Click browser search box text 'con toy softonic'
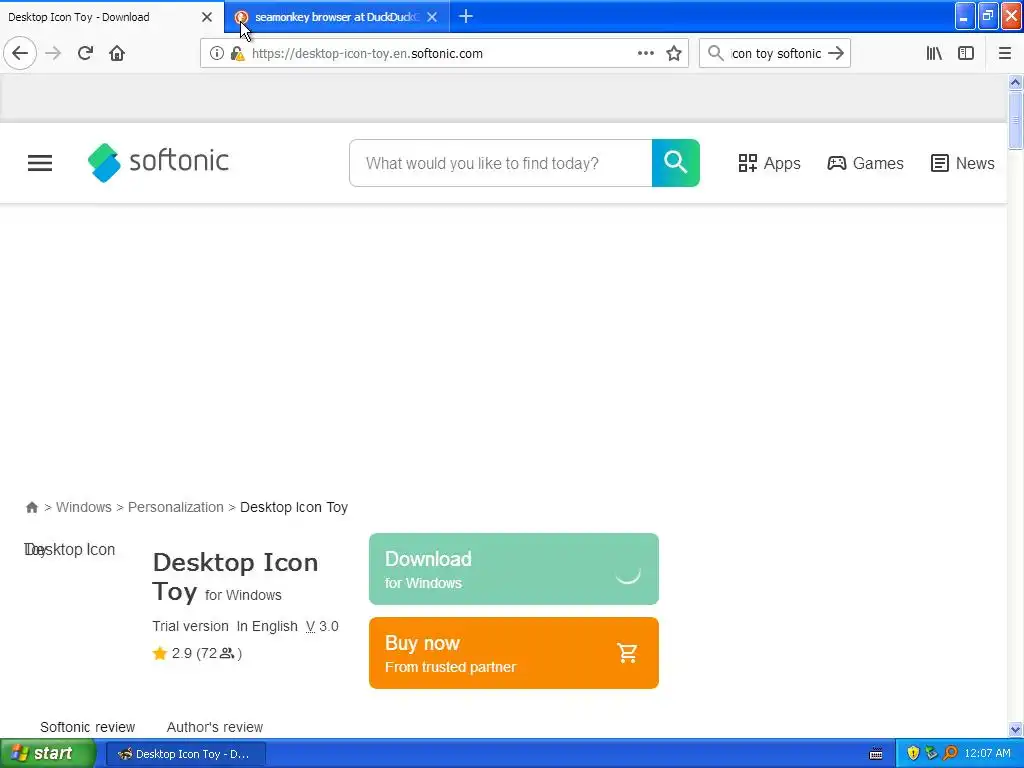The image size is (1024, 768). coord(776,54)
